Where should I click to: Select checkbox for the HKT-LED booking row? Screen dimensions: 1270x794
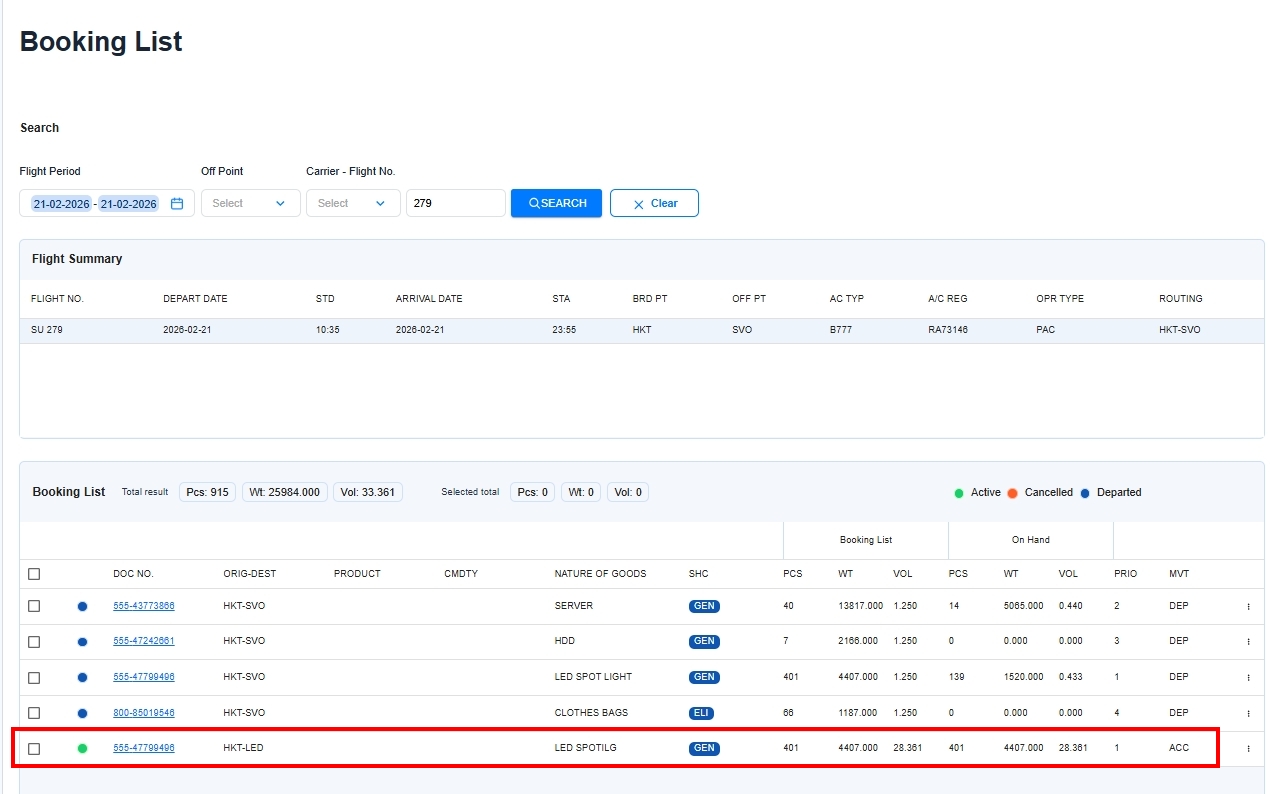34,748
